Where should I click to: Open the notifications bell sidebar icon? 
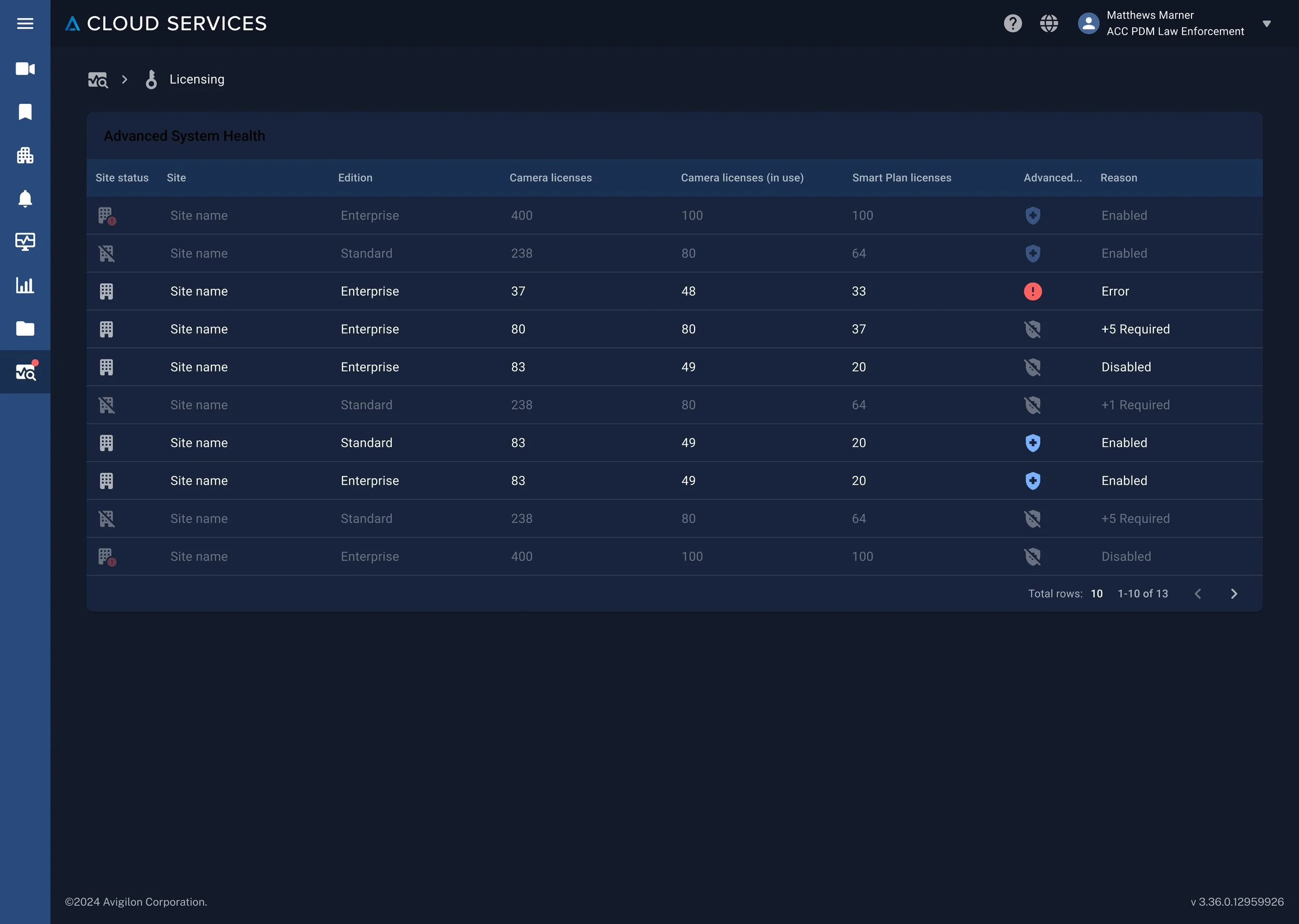[25, 199]
